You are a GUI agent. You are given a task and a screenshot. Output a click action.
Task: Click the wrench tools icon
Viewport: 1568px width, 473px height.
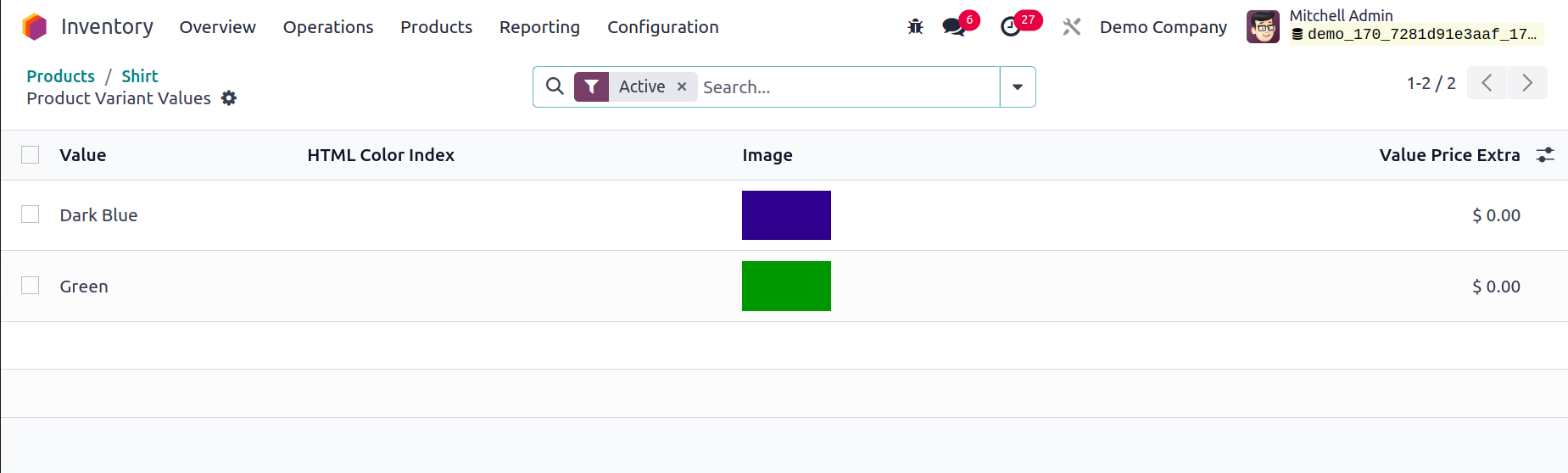tap(1072, 27)
